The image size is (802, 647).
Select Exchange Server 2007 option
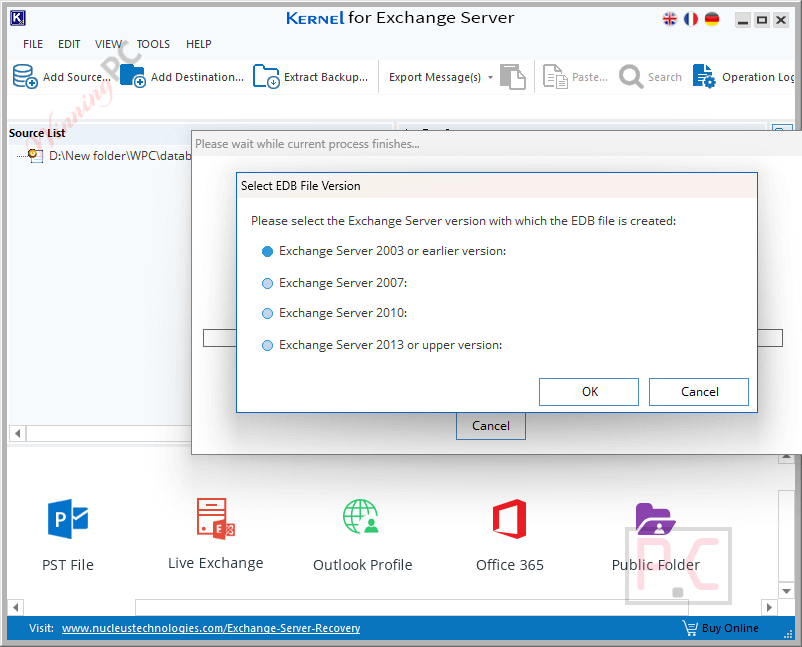pyautogui.click(x=267, y=283)
